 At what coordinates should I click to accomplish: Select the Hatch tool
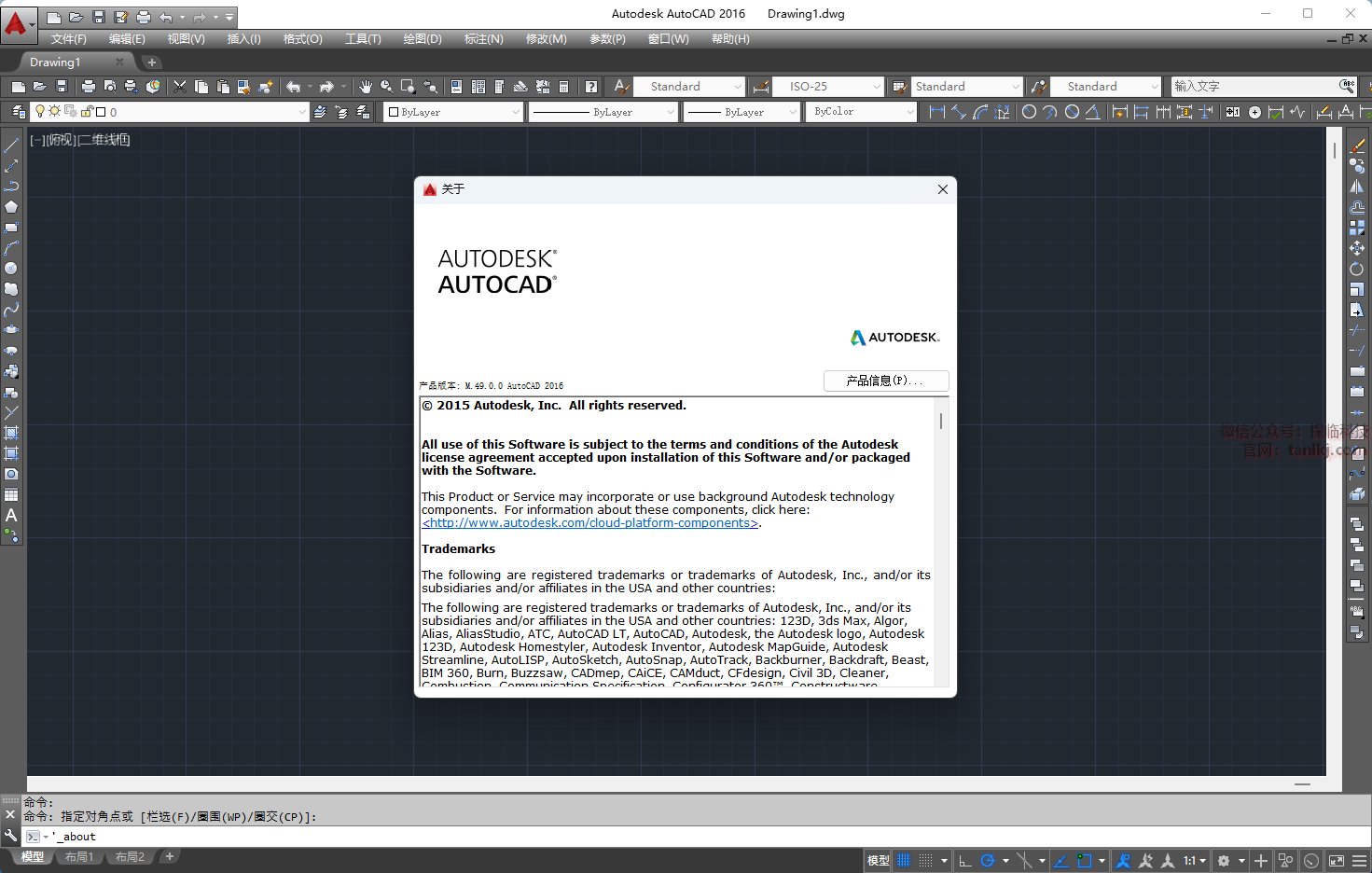point(11,433)
